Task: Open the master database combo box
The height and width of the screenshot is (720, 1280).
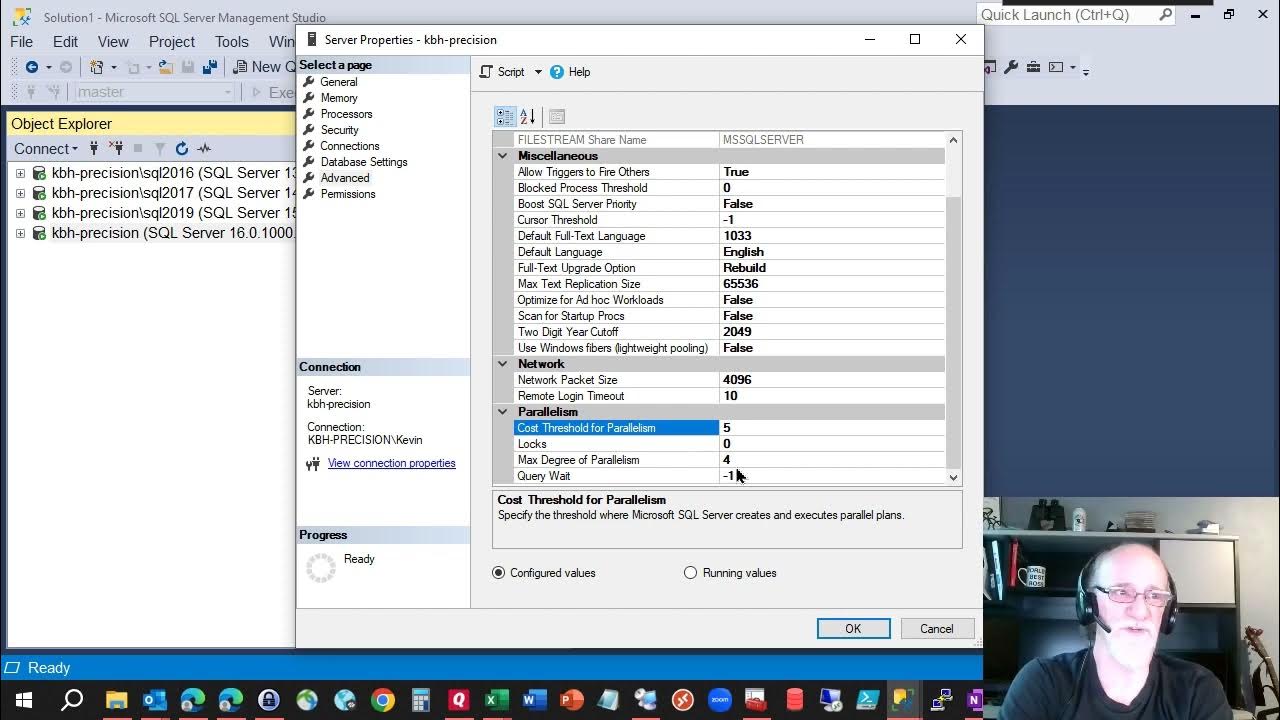Action: 154,92
